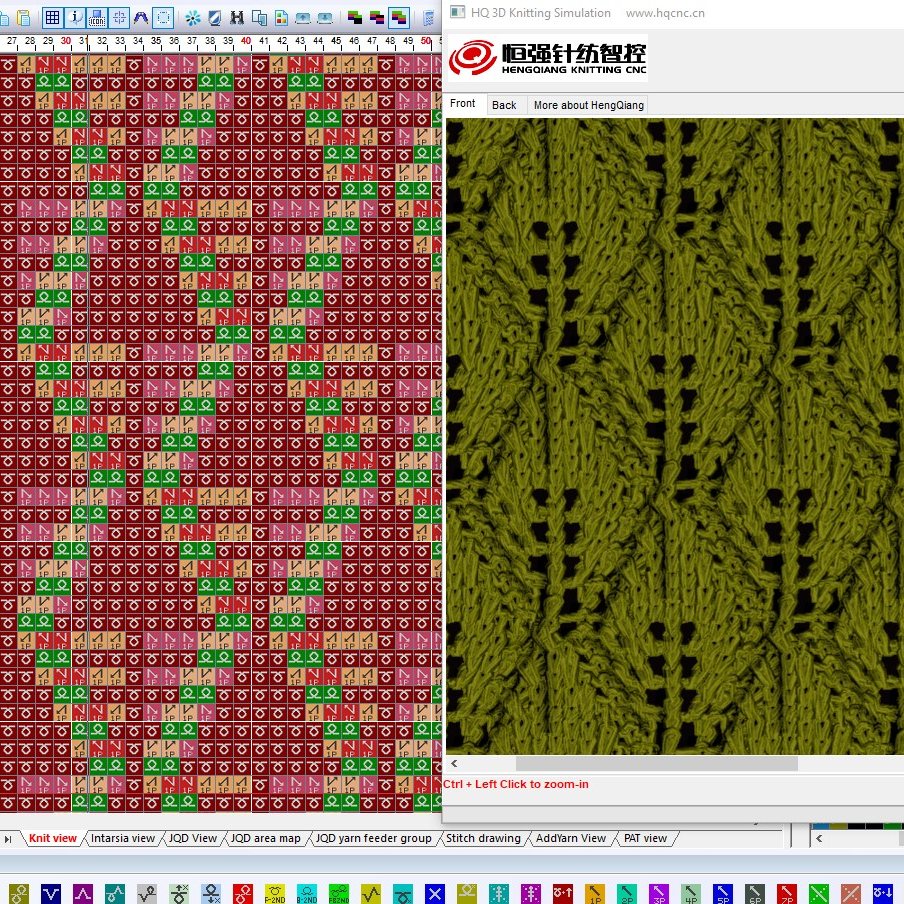Viewport: 904px width, 904px height.
Task: Click the striped shield toolbar icon
Action: click(x=214, y=18)
